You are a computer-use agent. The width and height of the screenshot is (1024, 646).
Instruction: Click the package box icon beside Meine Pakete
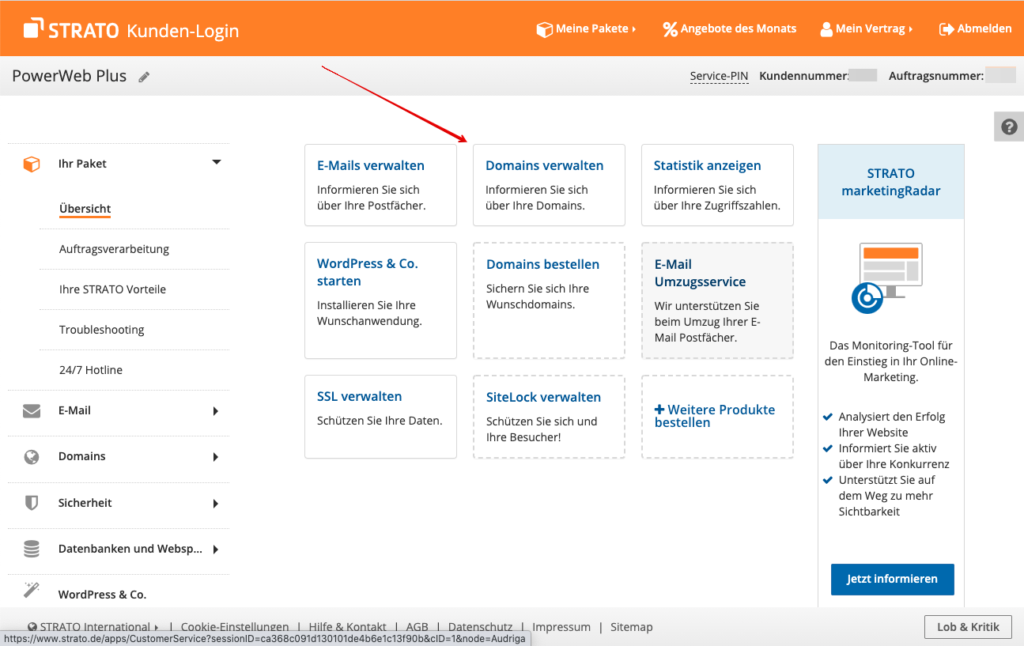click(544, 29)
